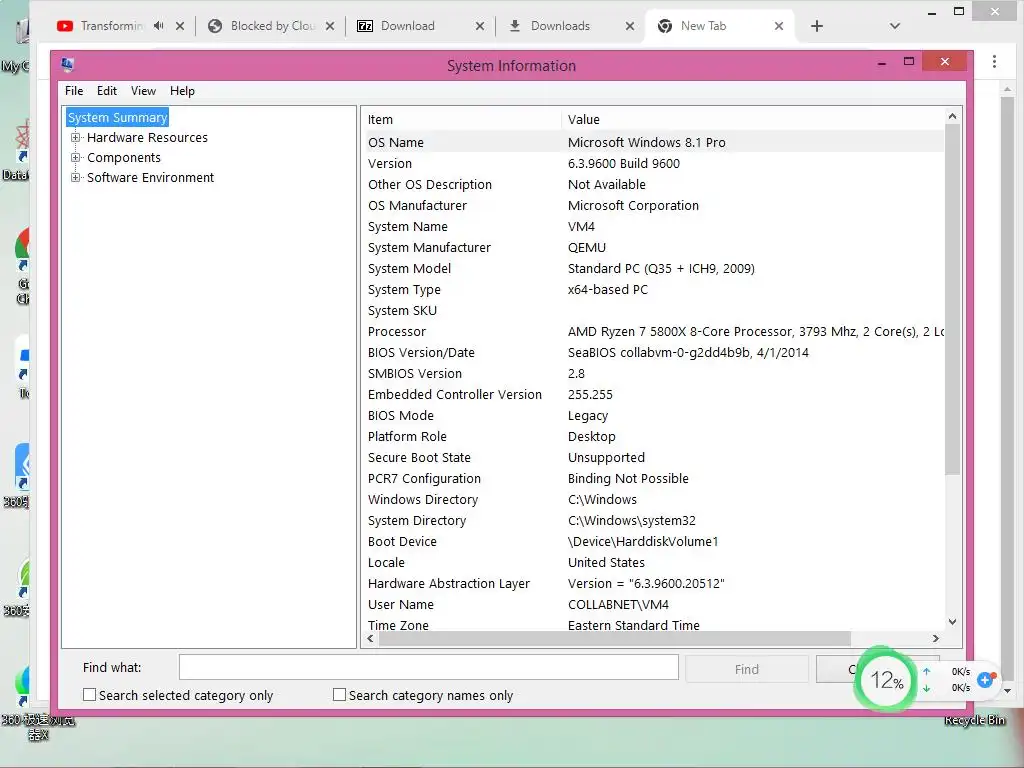The height and width of the screenshot is (768, 1024).
Task: Select the Version row
Action: pos(653,163)
